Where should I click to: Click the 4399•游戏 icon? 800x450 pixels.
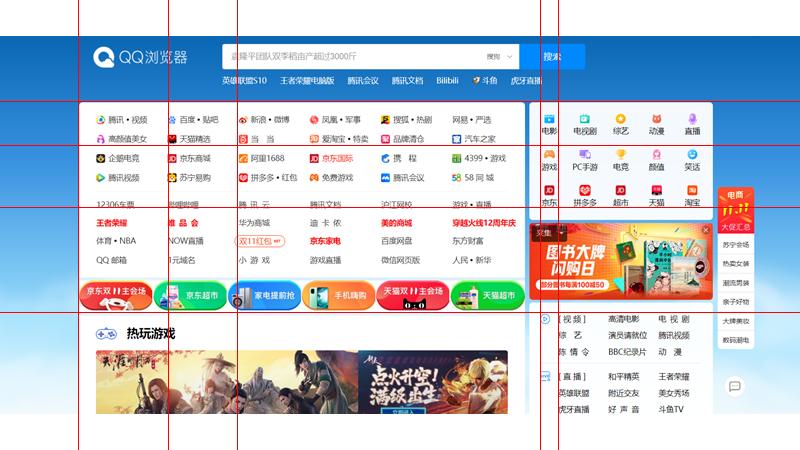click(x=457, y=159)
